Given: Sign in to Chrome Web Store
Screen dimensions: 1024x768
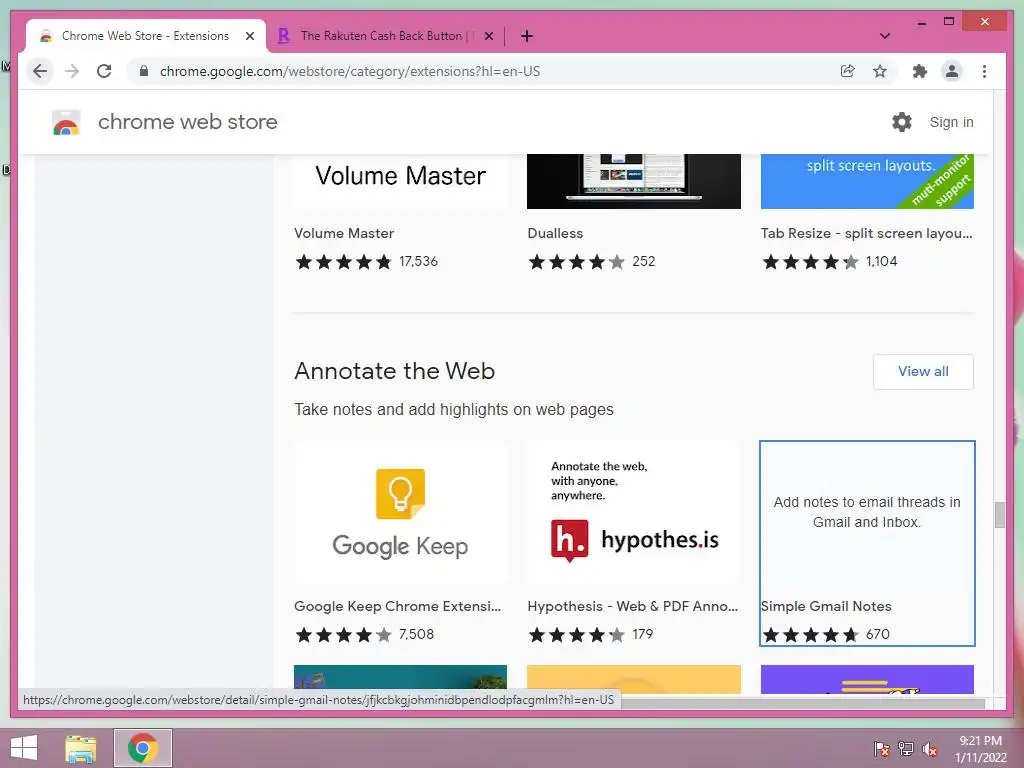Looking at the screenshot, I should pos(952,122).
